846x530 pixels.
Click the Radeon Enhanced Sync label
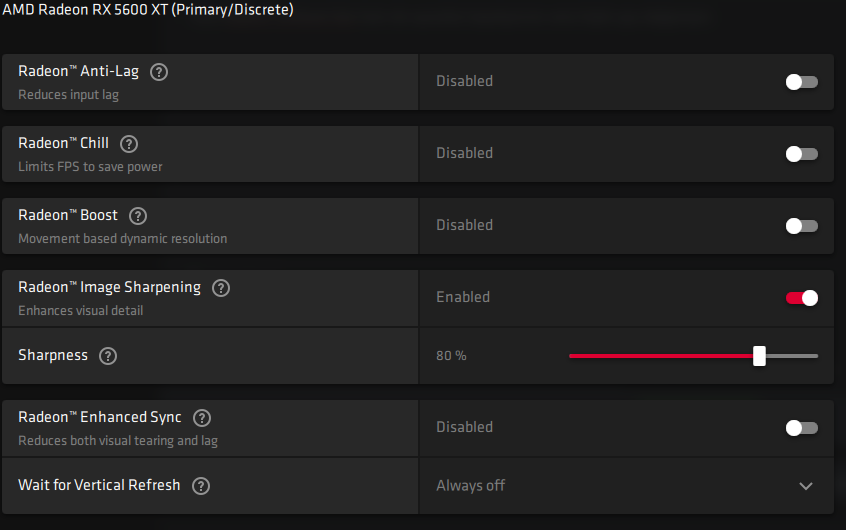100,417
